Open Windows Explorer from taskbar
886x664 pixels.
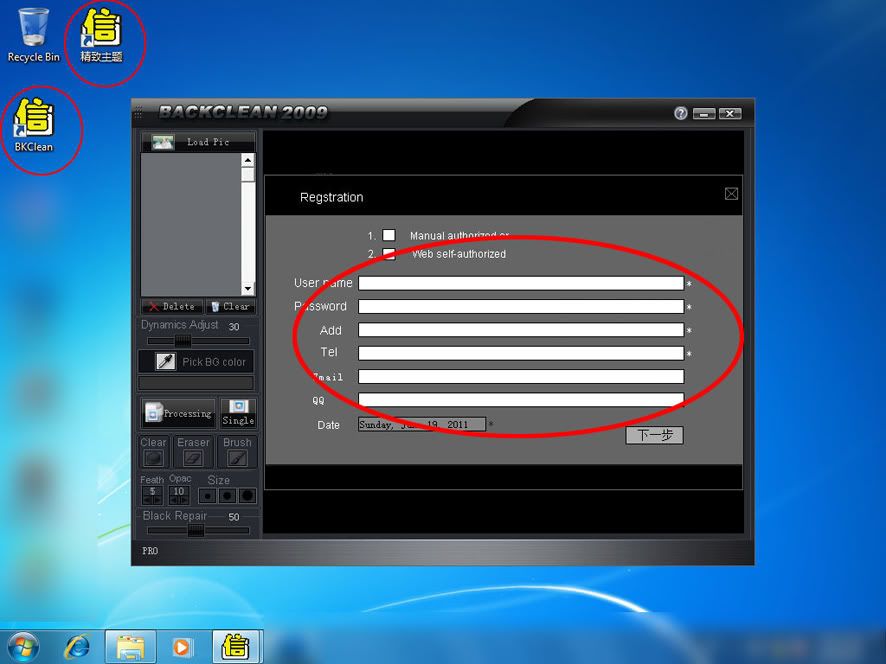(x=130, y=647)
